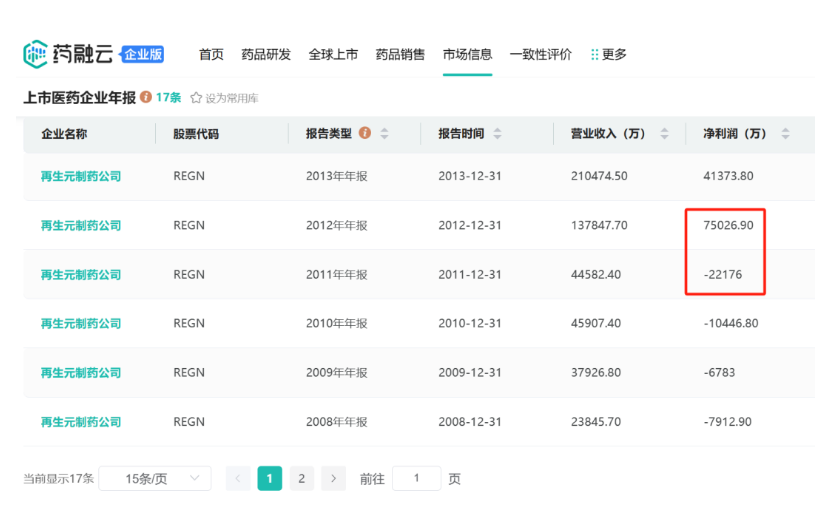This screenshot has width=823, height=505.
Task: Open 再生元制药公司 link in 2008 row
Action: point(81,422)
